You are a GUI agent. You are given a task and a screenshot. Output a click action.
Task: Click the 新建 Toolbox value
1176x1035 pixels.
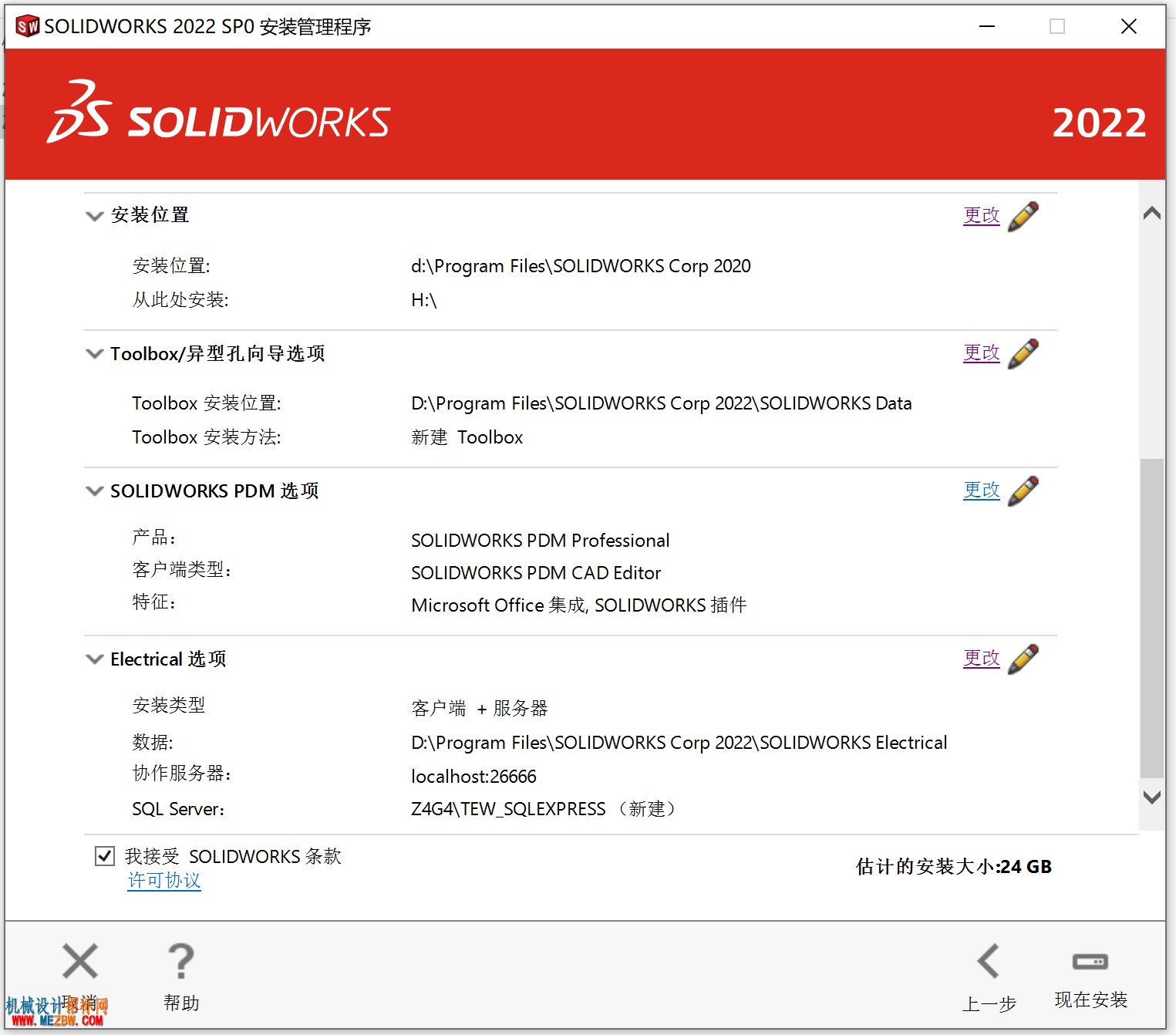click(467, 437)
